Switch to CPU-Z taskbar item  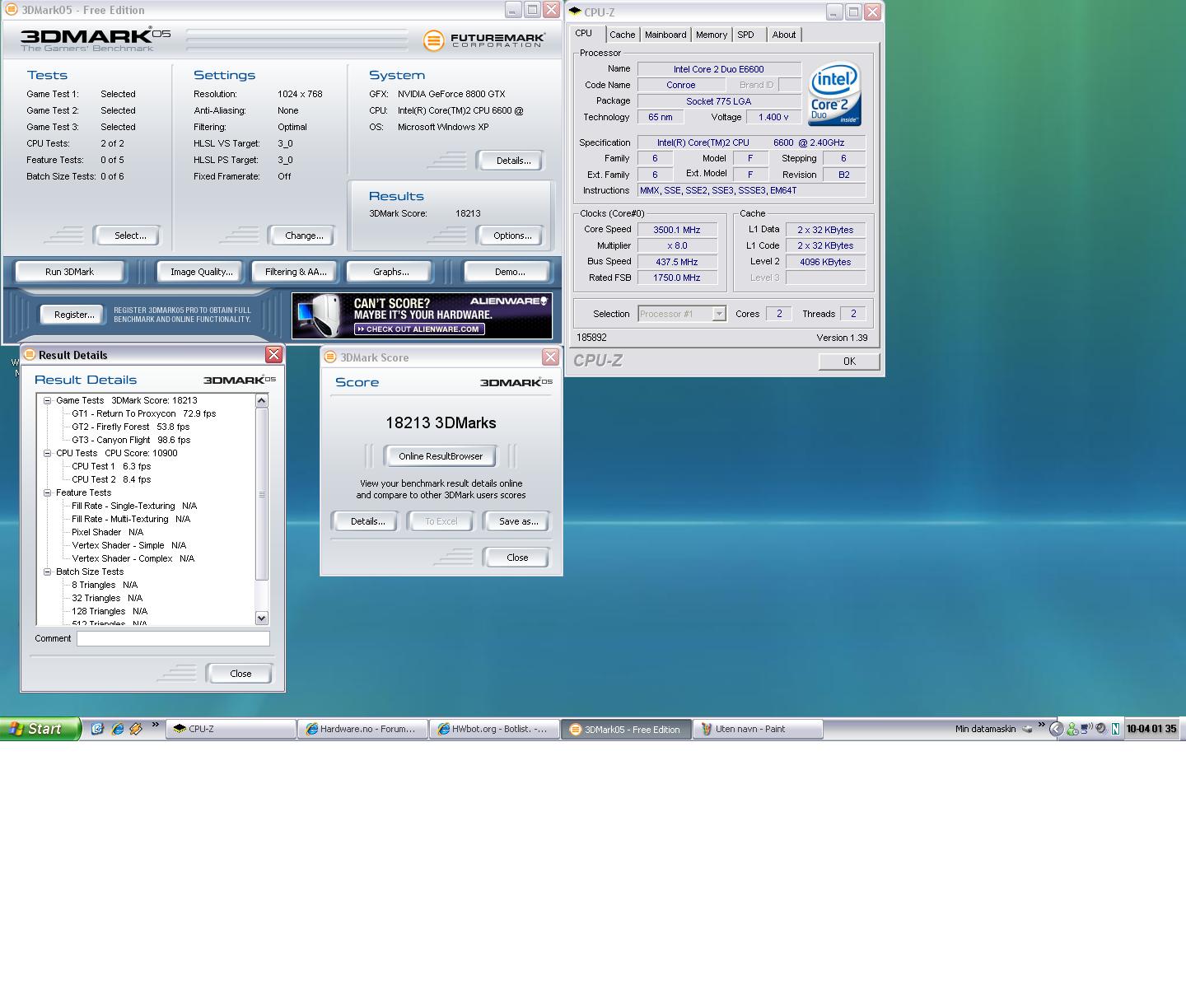coord(232,729)
